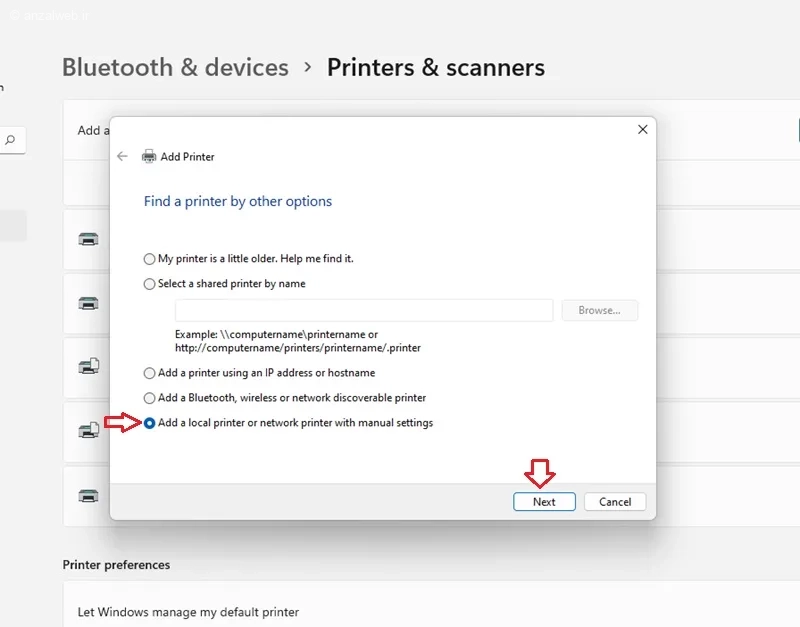
Task: Click the Next button
Action: 544,501
